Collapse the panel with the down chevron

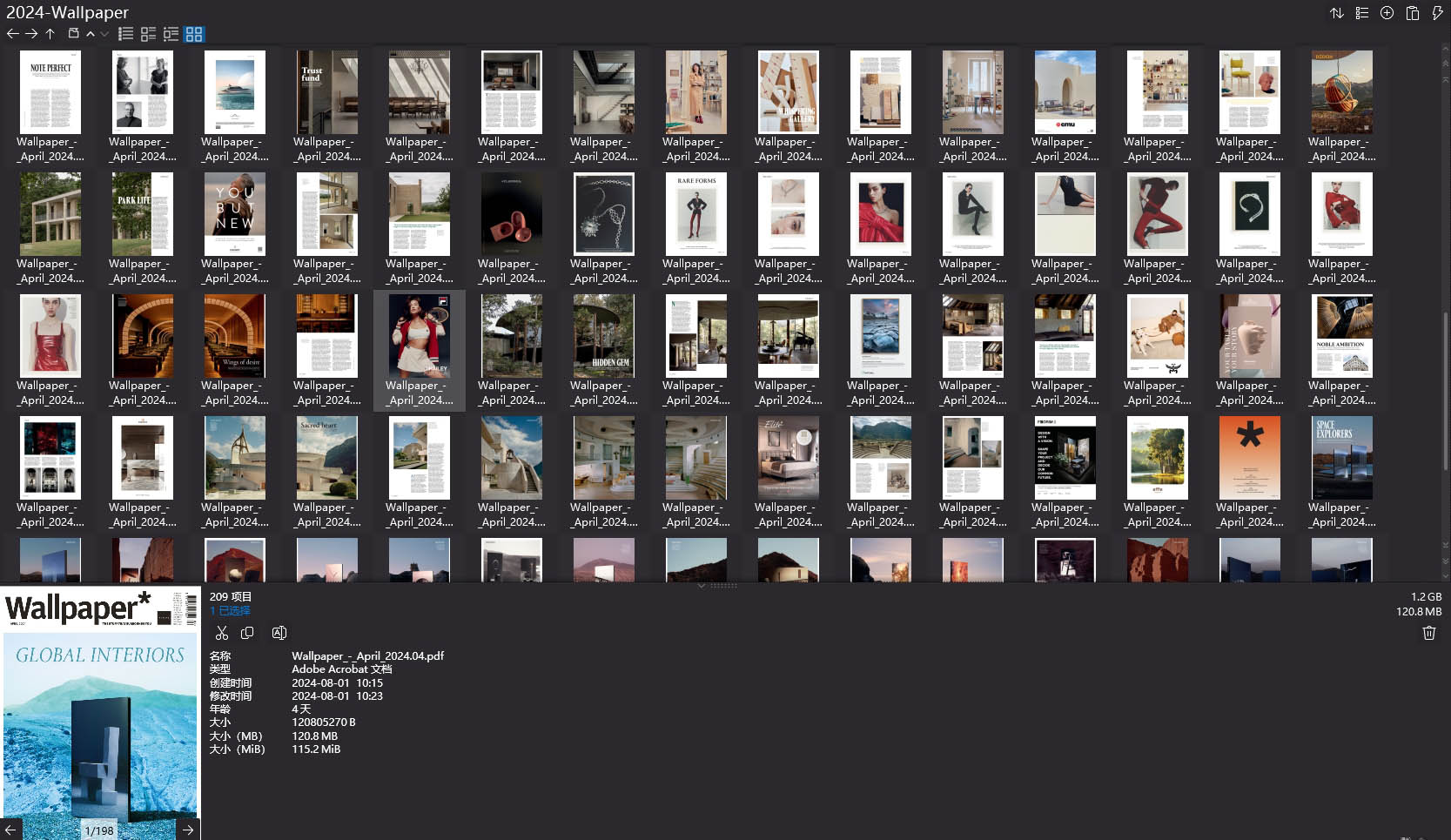[x=104, y=35]
